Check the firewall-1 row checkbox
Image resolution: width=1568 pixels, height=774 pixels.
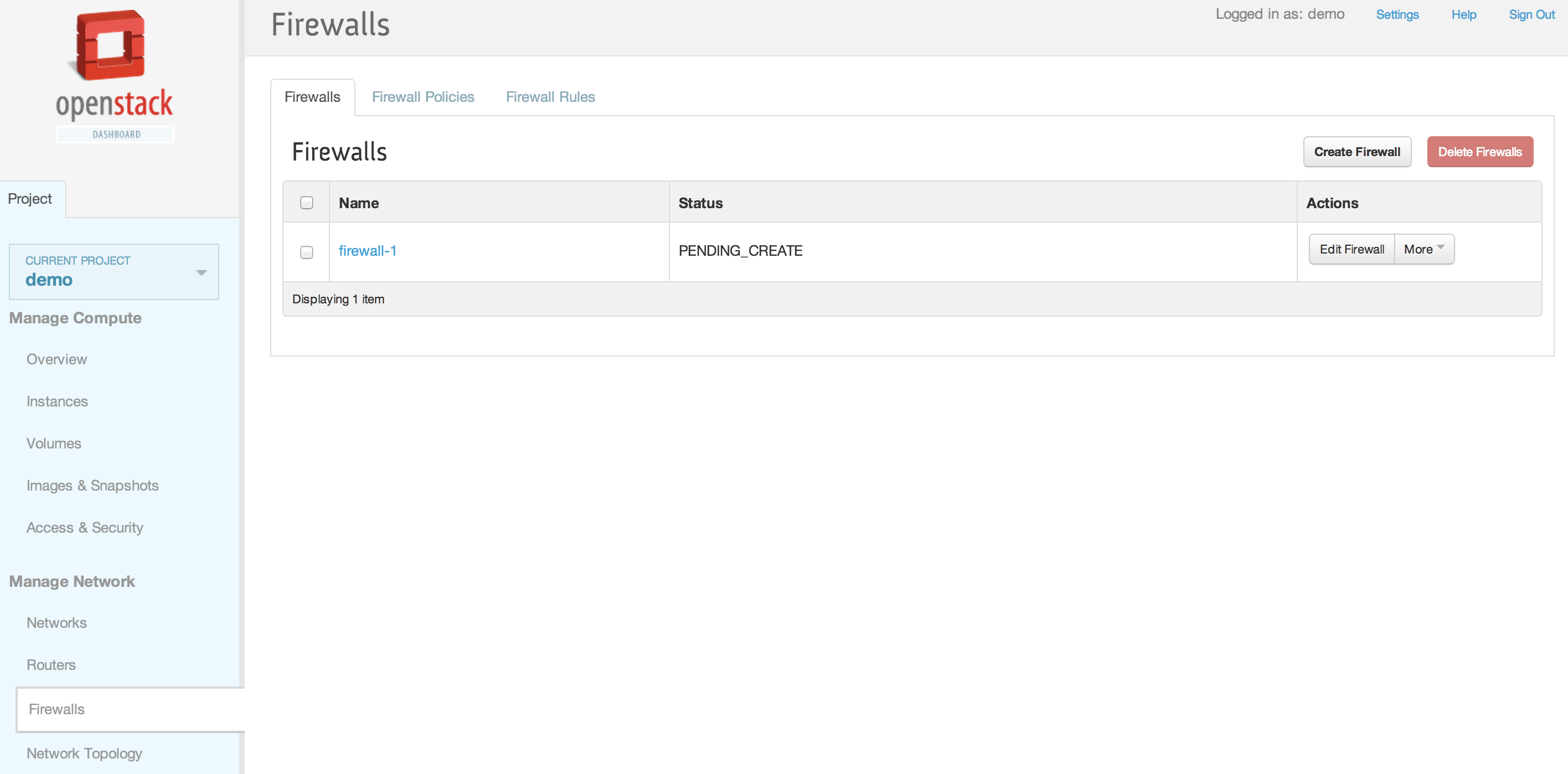pos(307,252)
